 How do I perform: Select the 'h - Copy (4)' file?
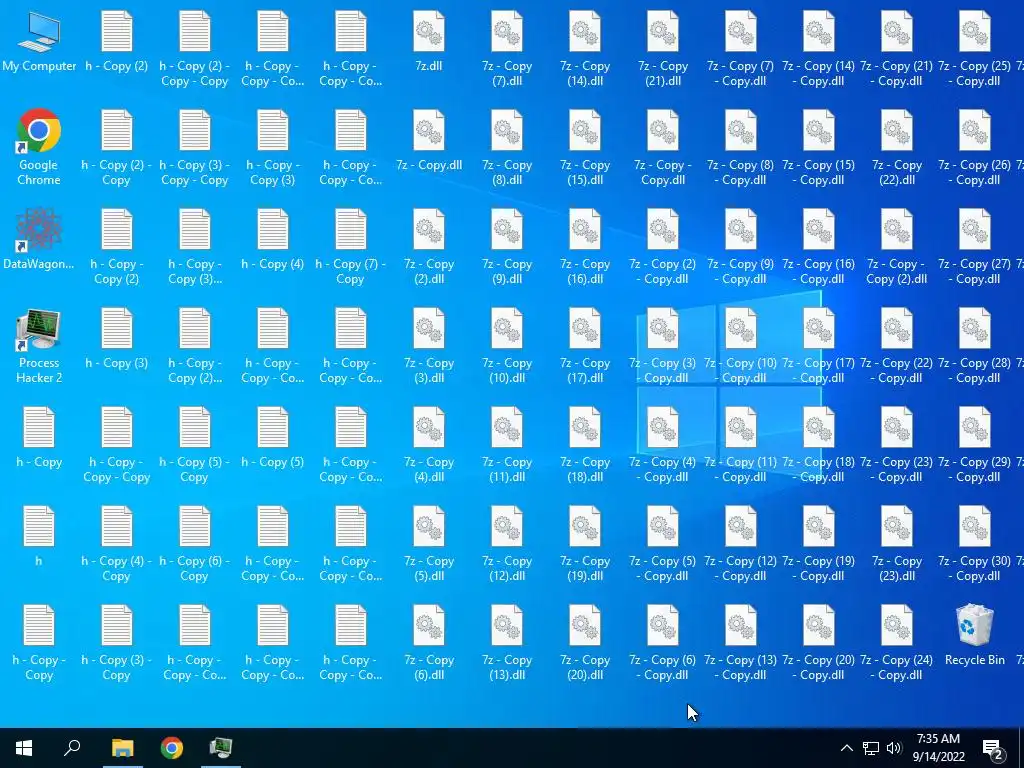coord(273,239)
